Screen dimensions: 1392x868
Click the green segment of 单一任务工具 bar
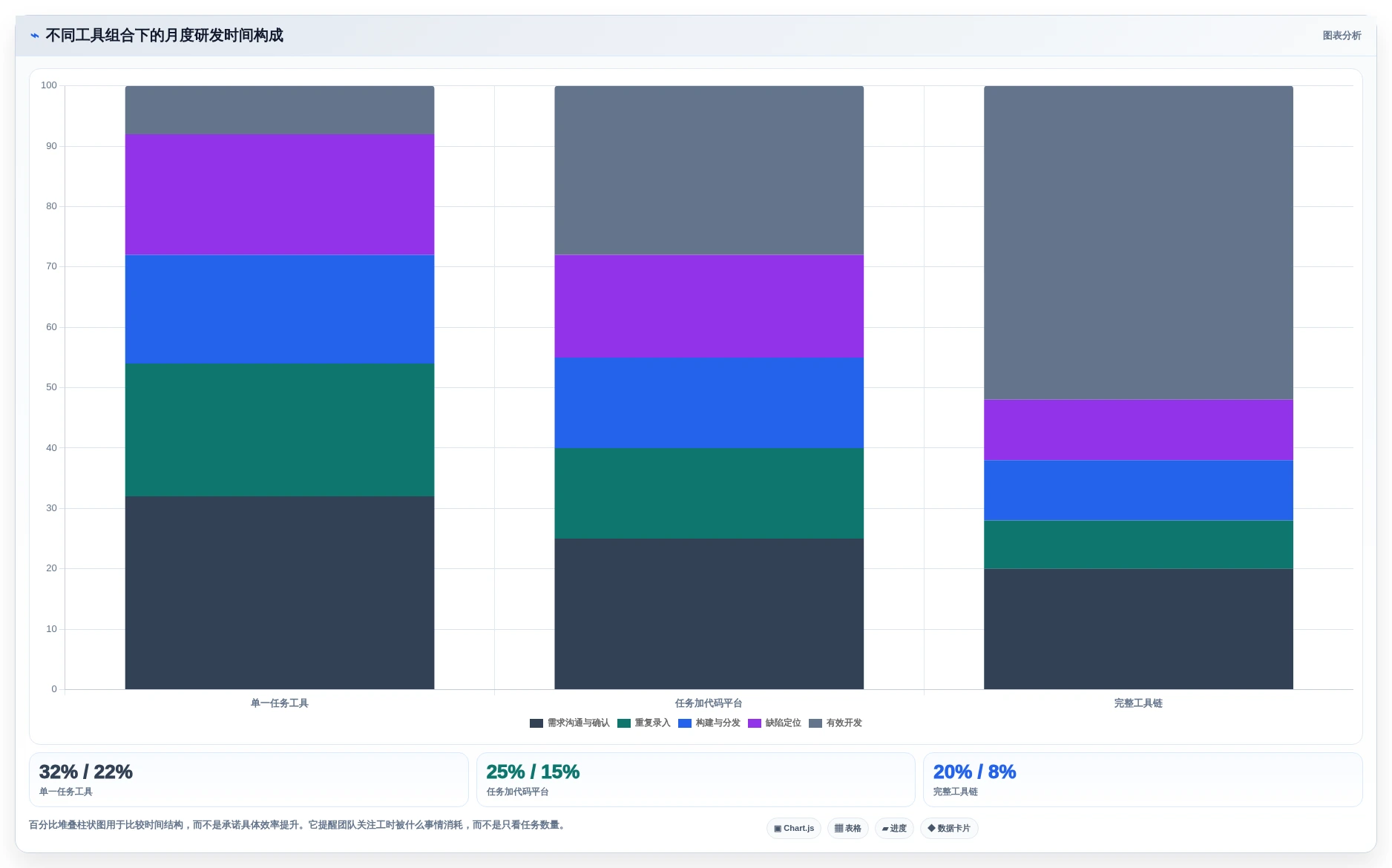(280, 430)
